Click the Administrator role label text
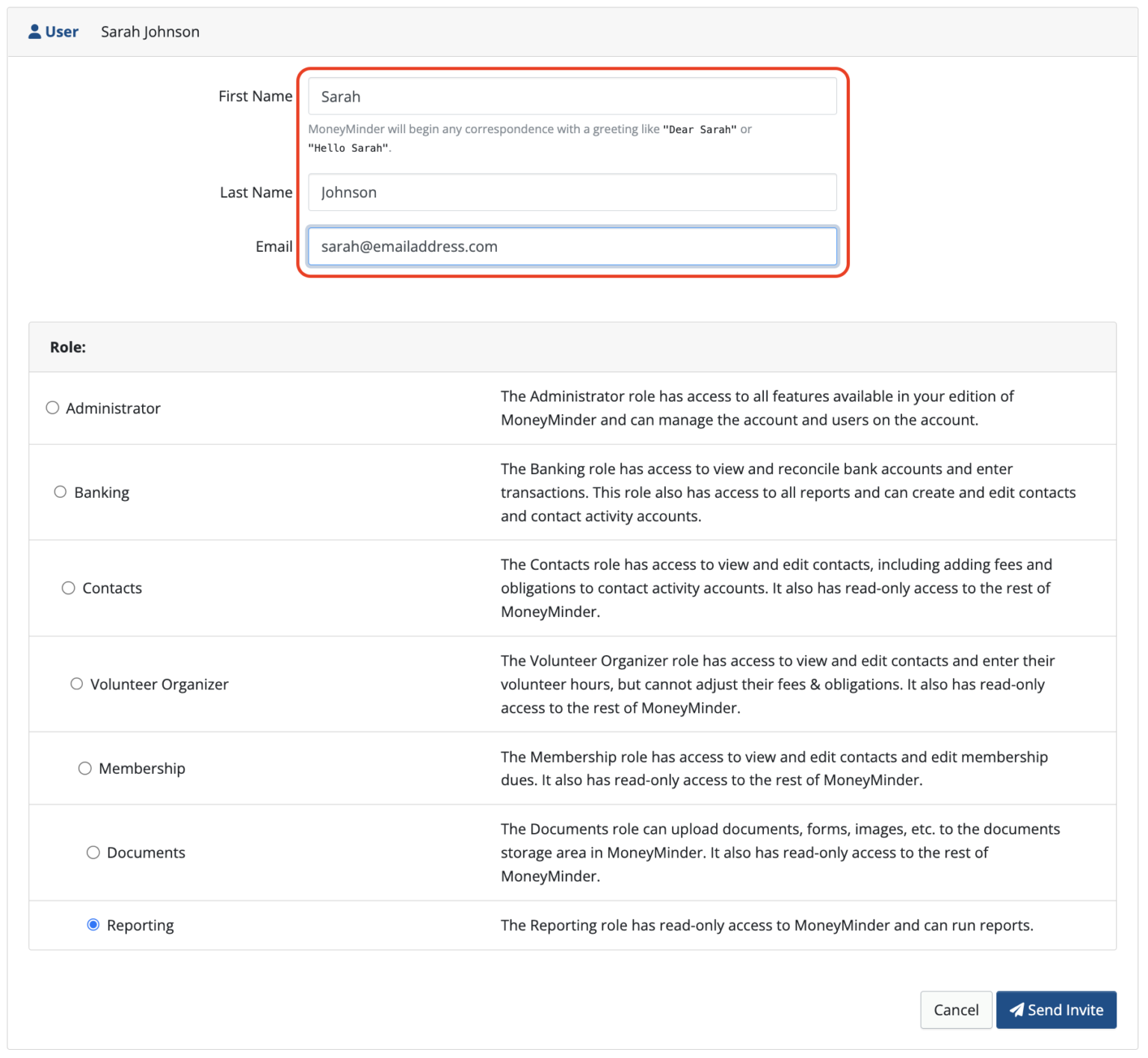This screenshot has width=1148, height=1058. [x=113, y=408]
